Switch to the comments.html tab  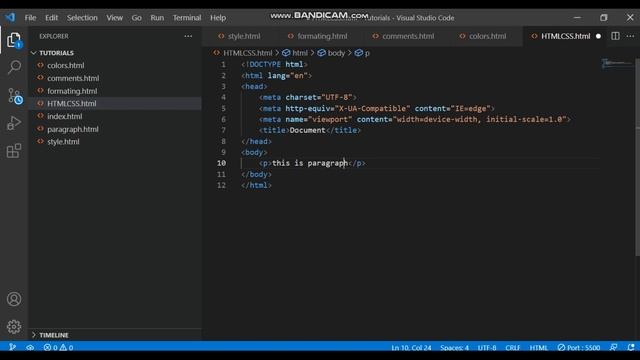(x=403, y=36)
